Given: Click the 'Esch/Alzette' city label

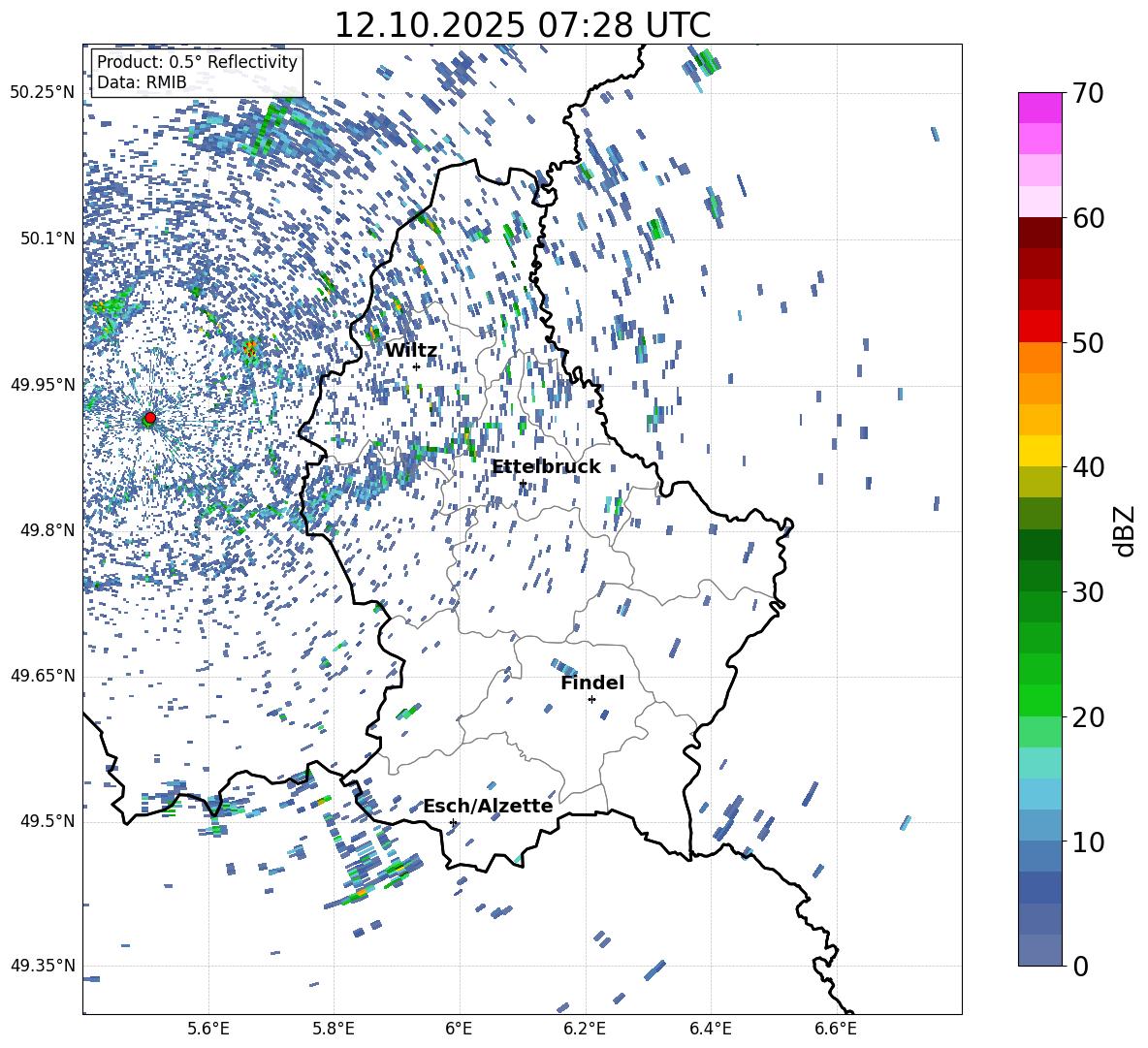Looking at the screenshot, I should pyautogui.click(x=488, y=806).
